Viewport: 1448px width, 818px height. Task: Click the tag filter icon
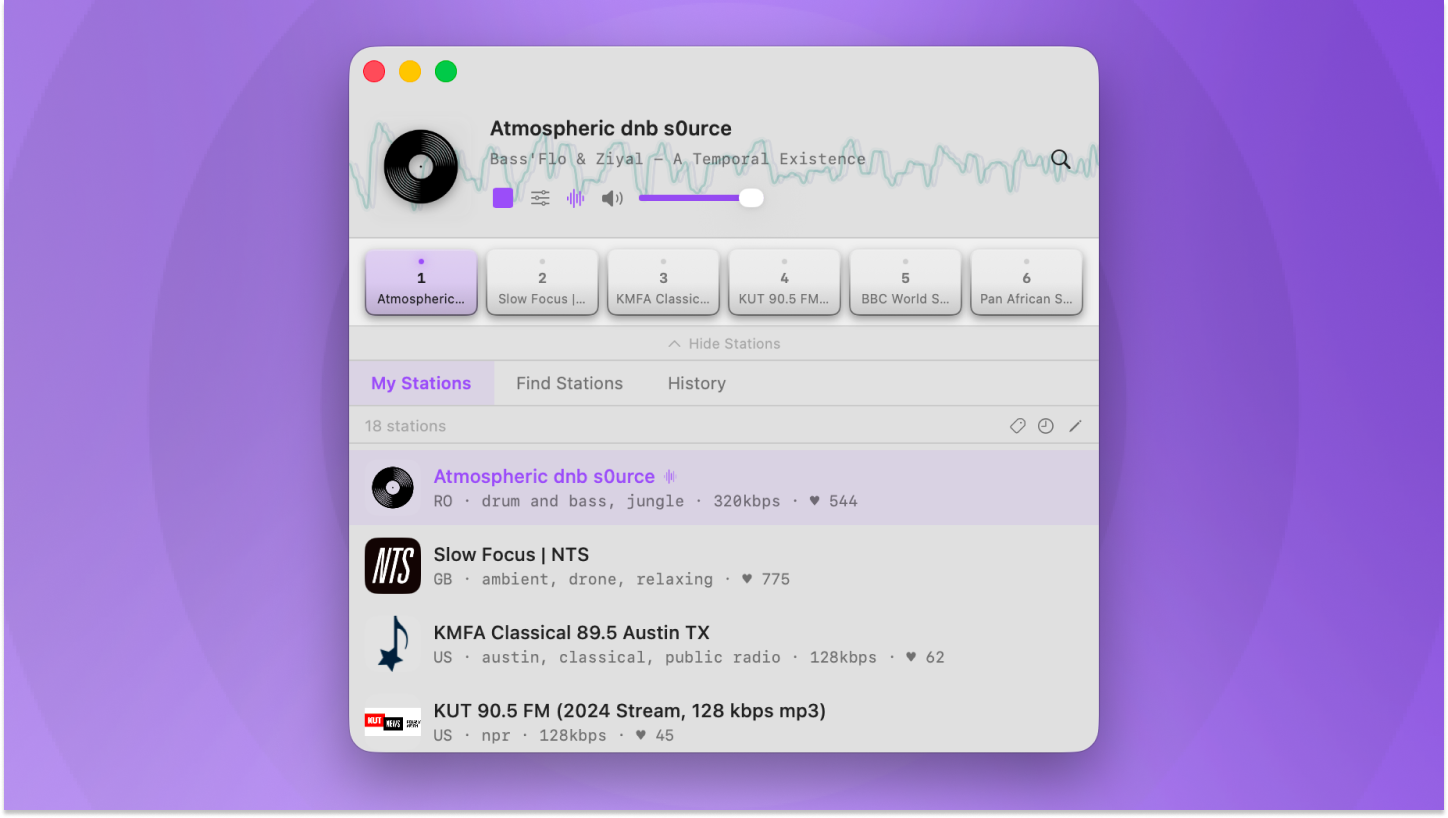(x=1017, y=426)
